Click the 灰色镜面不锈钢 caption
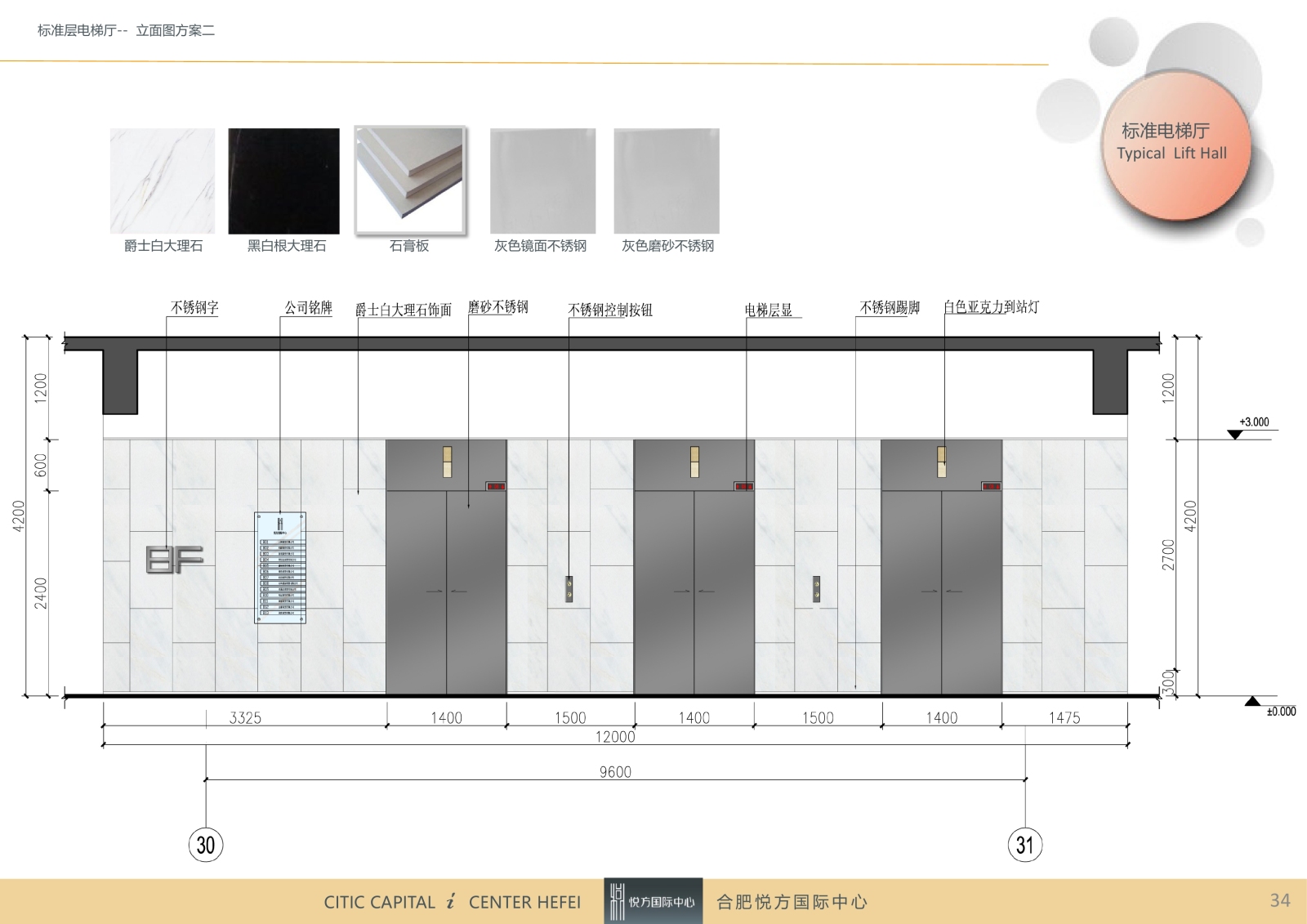 [540, 246]
